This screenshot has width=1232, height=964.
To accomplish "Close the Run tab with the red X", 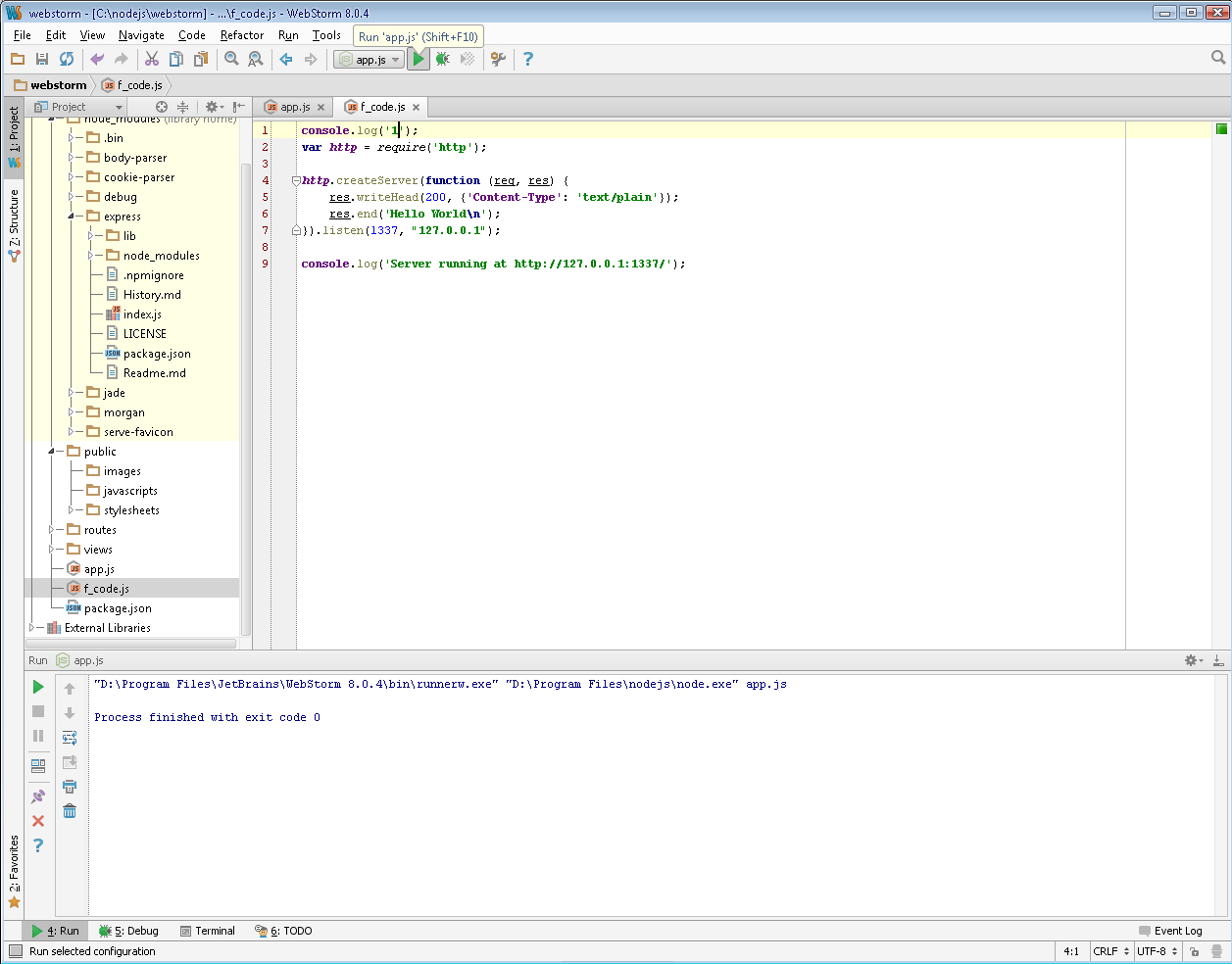I will [38, 821].
